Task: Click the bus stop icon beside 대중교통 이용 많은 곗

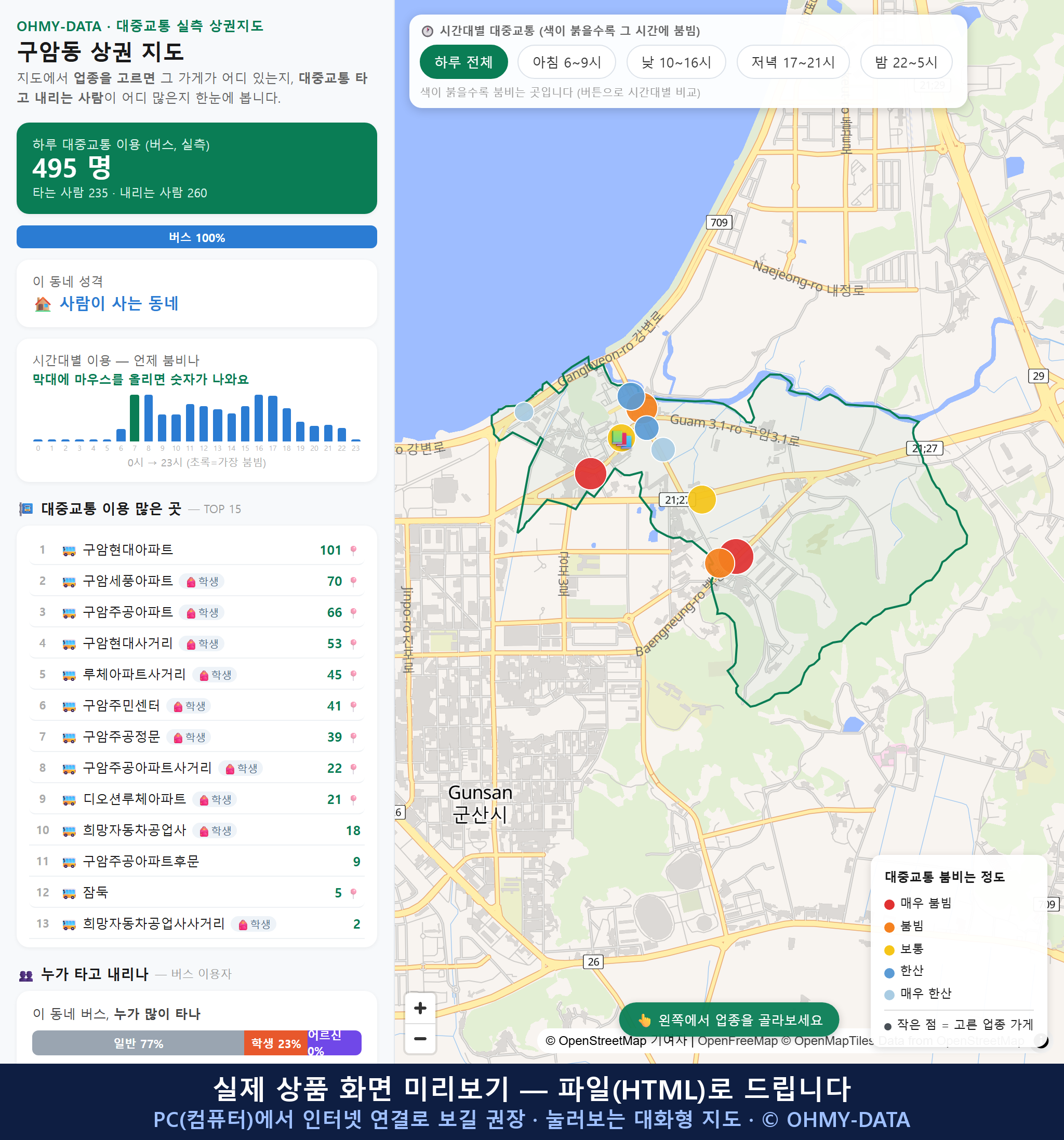Action: click(x=26, y=508)
